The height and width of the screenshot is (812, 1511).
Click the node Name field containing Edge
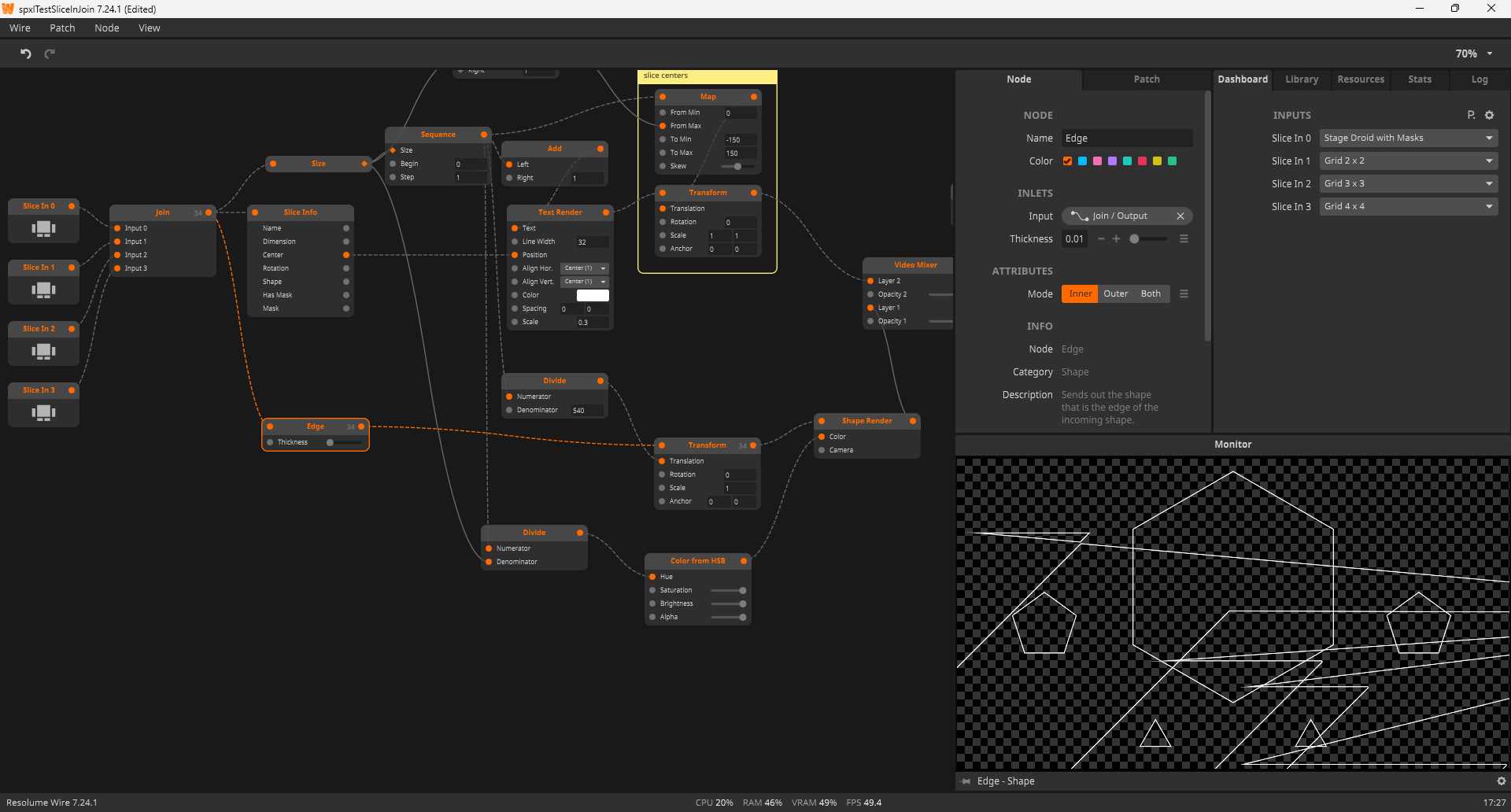pos(1126,138)
